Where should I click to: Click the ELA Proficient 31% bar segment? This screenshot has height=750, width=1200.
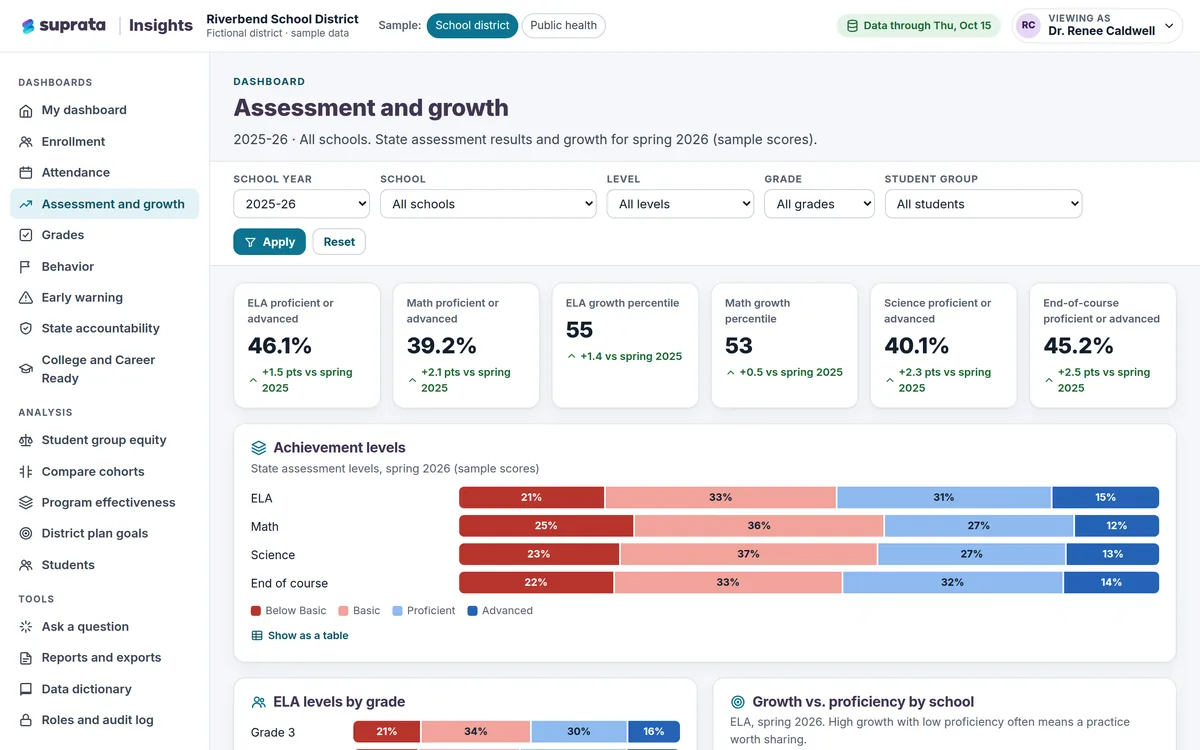(944, 498)
